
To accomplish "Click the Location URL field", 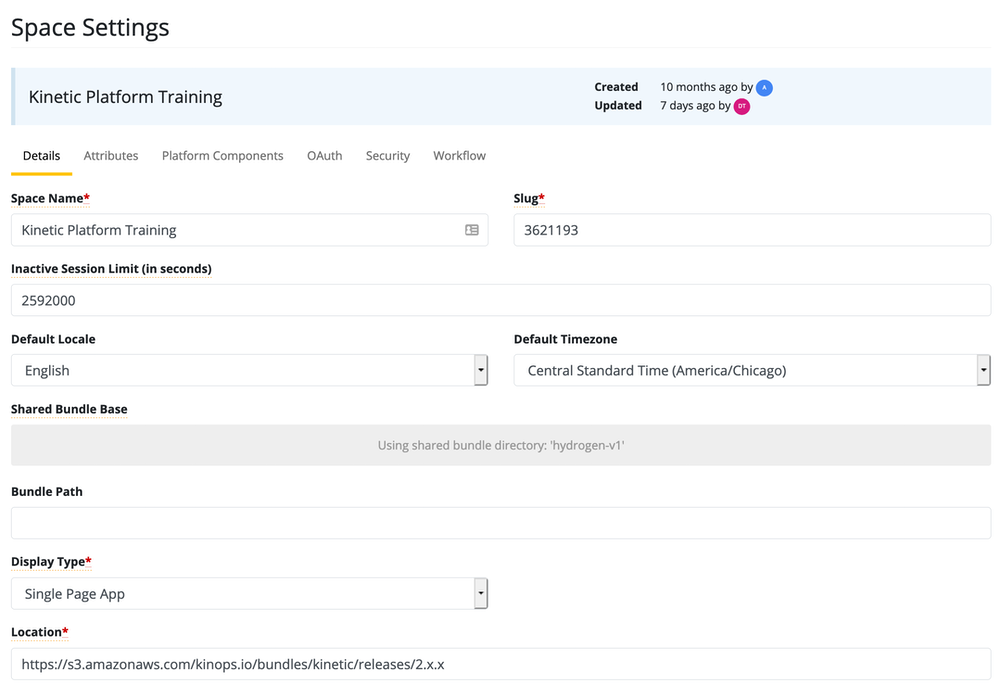I will (501, 664).
